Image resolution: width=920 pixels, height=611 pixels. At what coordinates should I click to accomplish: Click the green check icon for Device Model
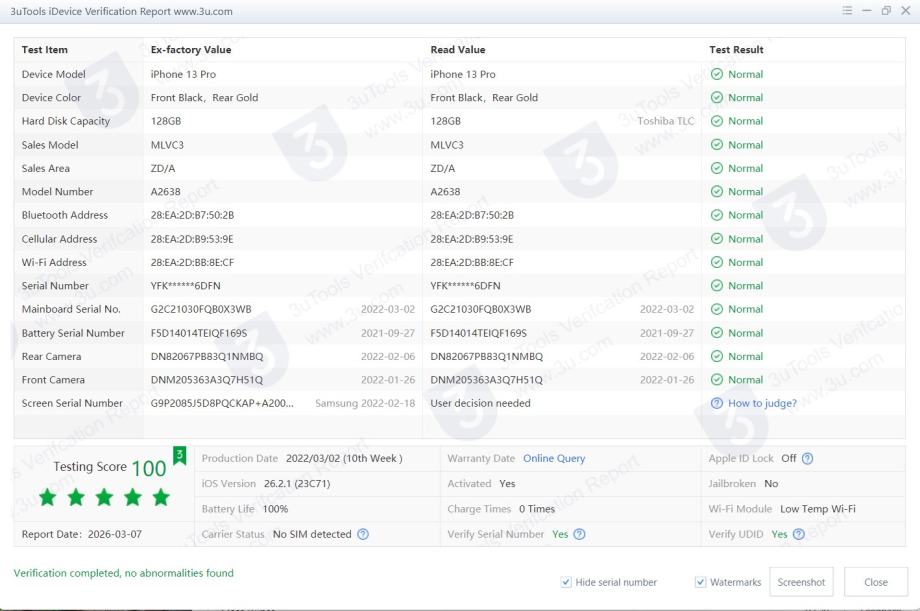click(x=716, y=75)
